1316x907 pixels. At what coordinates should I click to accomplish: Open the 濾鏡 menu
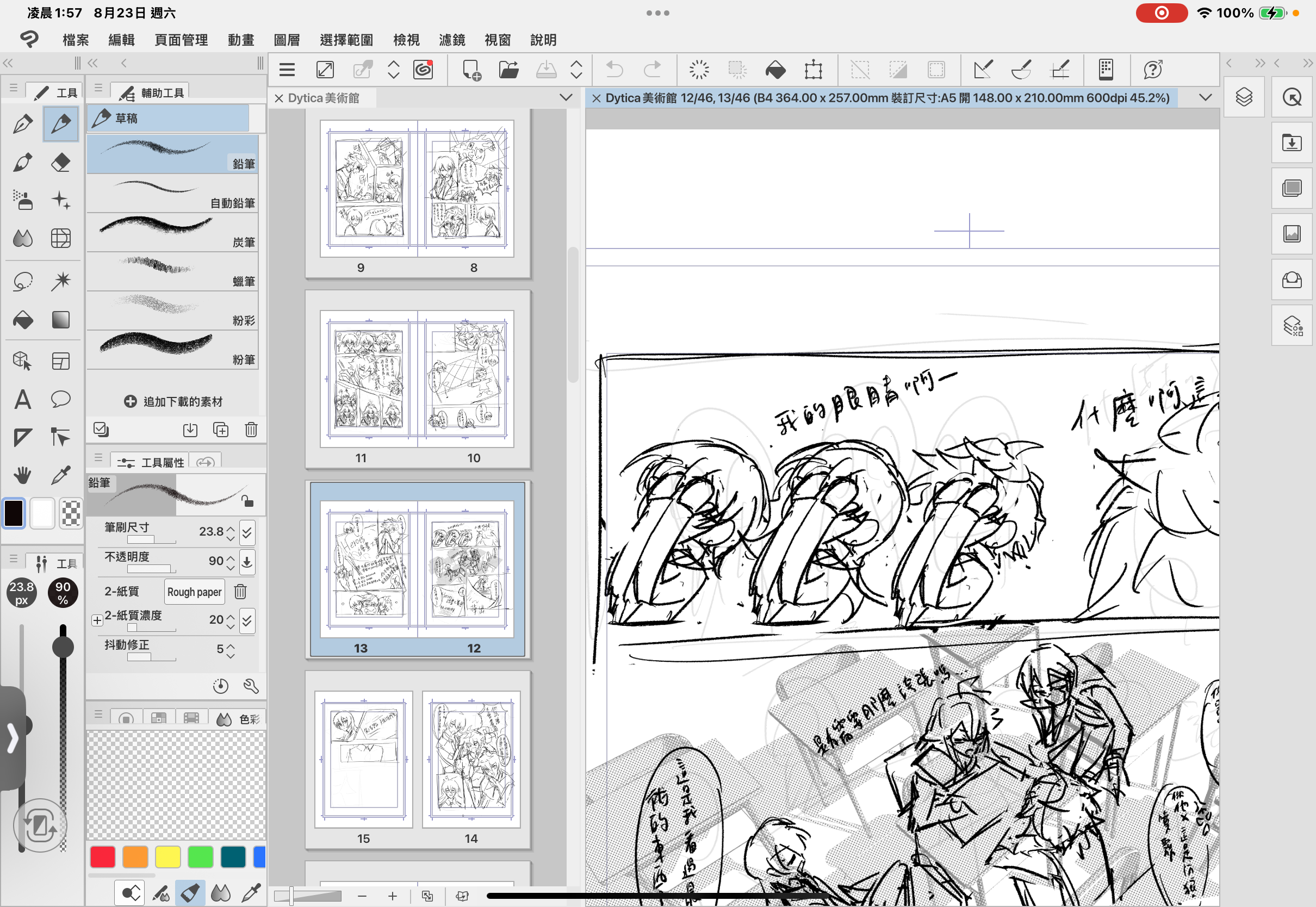452,40
